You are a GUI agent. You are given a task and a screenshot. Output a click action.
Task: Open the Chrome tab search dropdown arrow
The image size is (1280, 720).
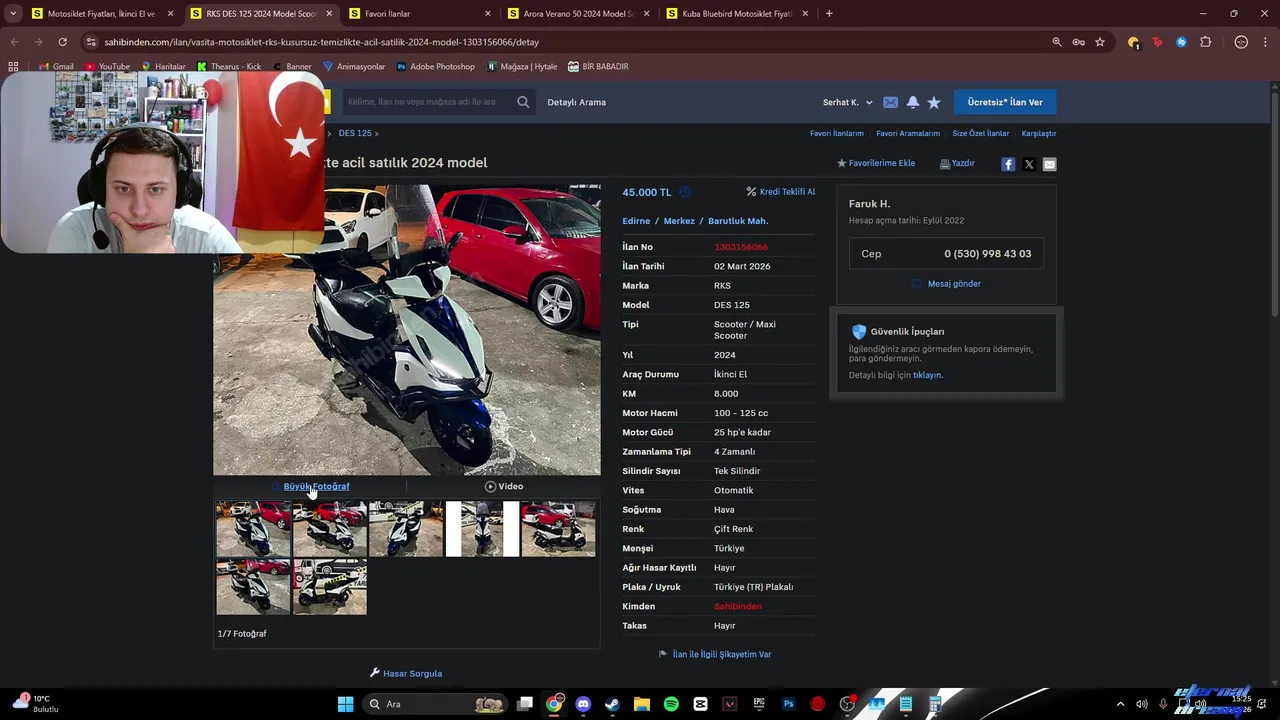tap(13, 14)
